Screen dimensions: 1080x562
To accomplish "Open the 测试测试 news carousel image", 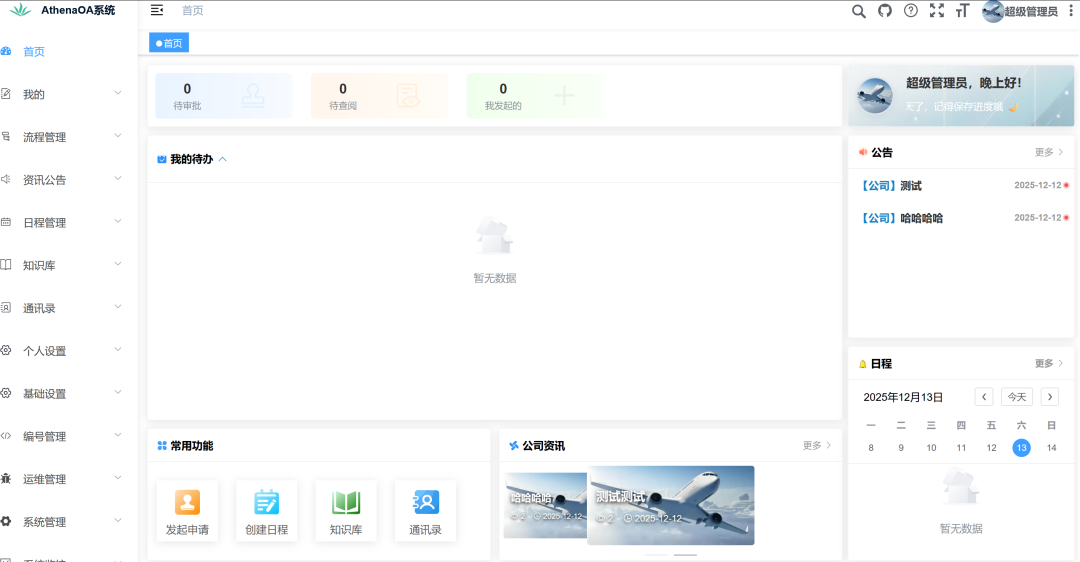I will tap(671, 506).
